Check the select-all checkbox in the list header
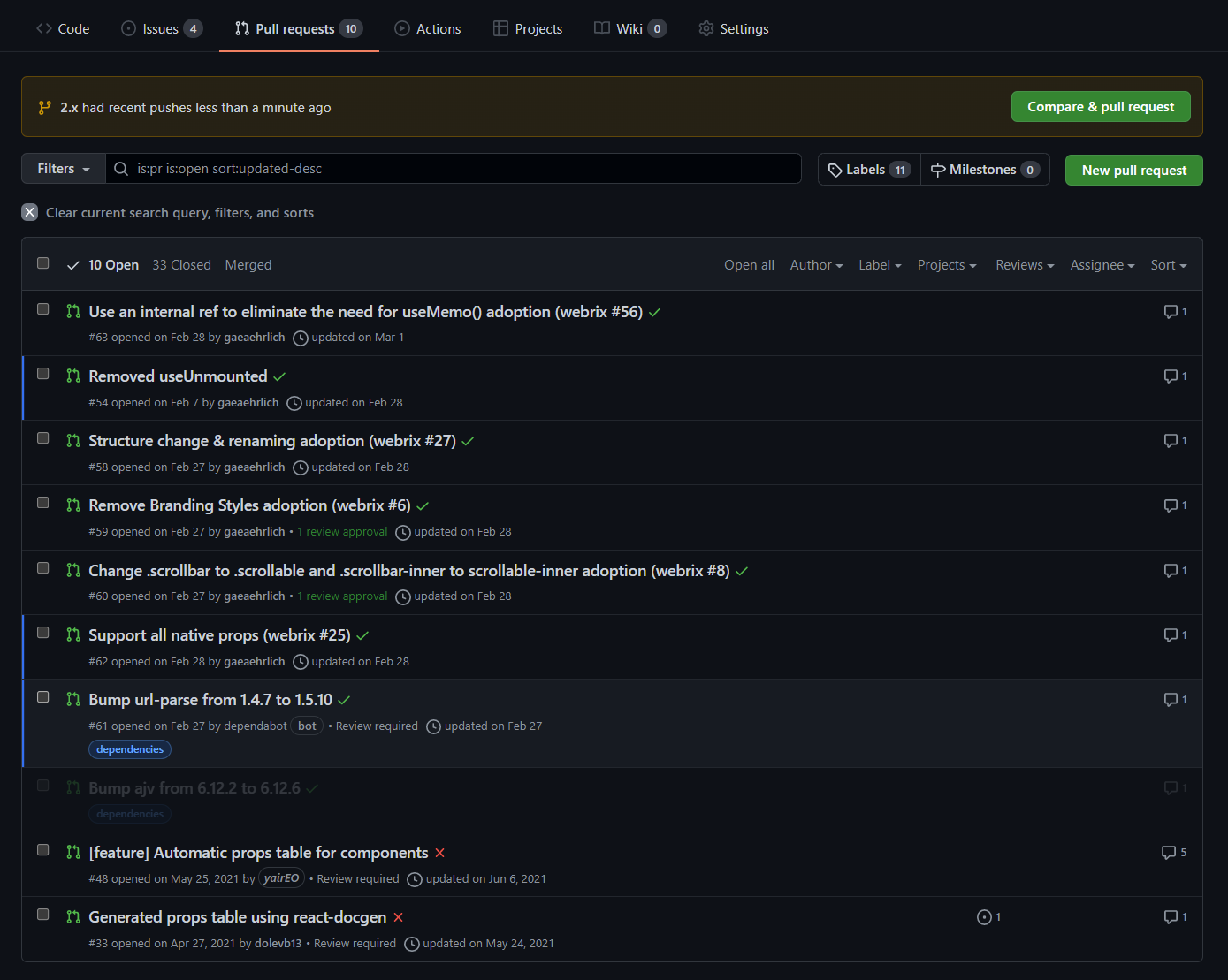Image resolution: width=1228 pixels, height=980 pixels. 42,262
